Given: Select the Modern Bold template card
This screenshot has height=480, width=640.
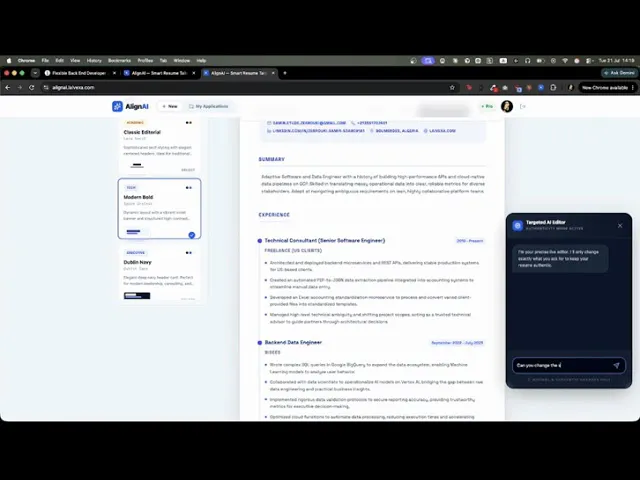Looking at the screenshot, I should click(x=159, y=208).
